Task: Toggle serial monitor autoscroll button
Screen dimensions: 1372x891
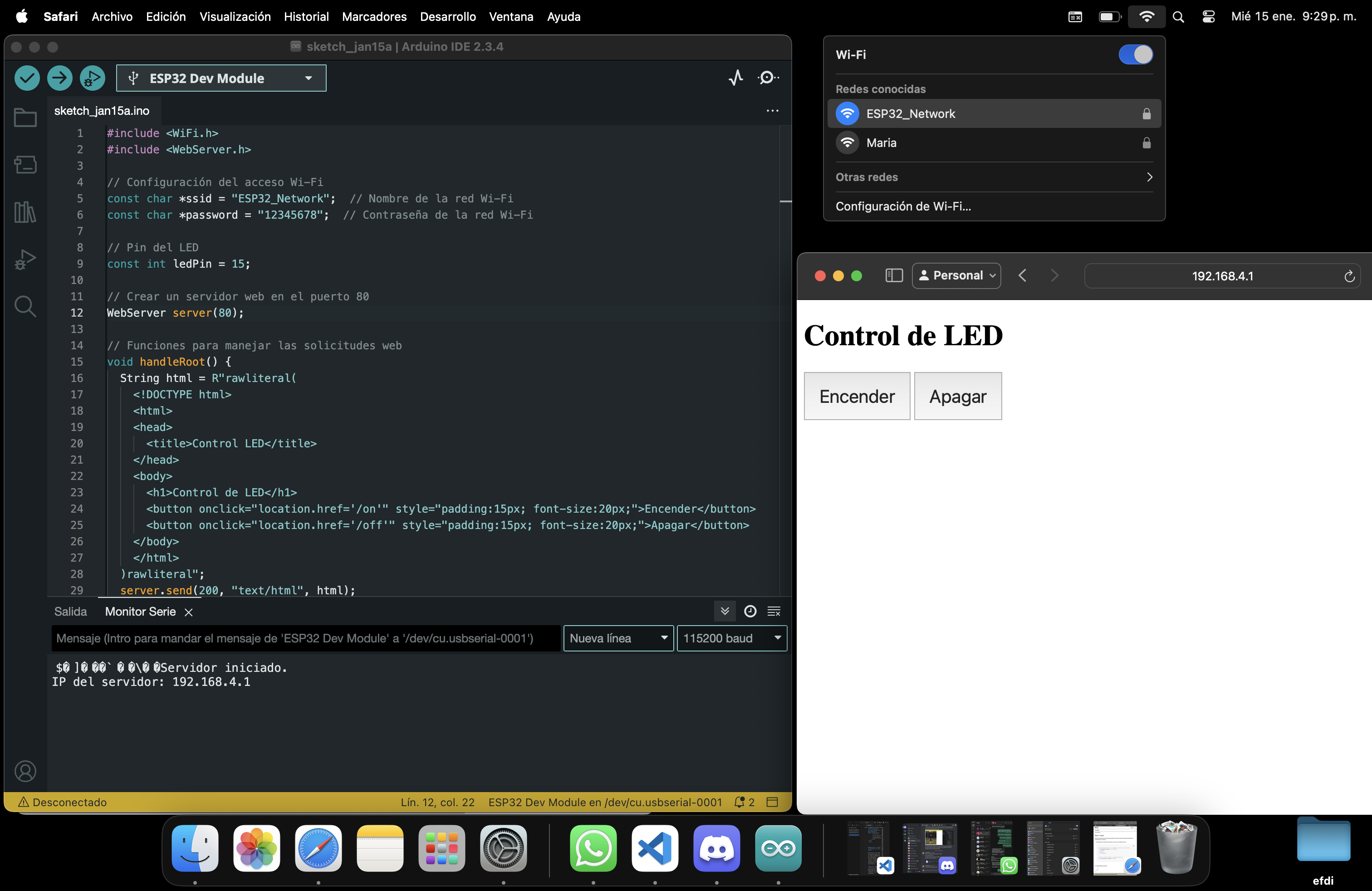Action: tap(725, 612)
